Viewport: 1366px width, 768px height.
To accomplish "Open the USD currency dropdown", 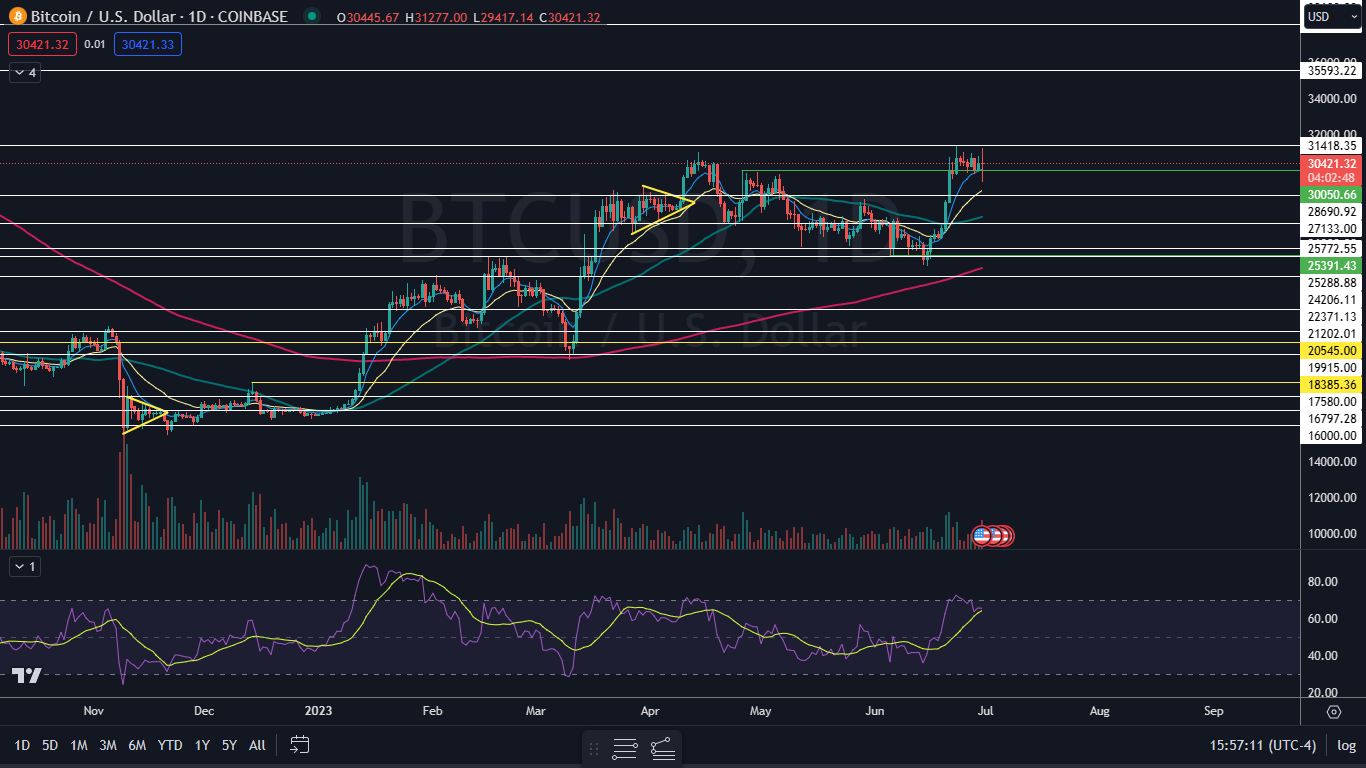I will click(1333, 17).
